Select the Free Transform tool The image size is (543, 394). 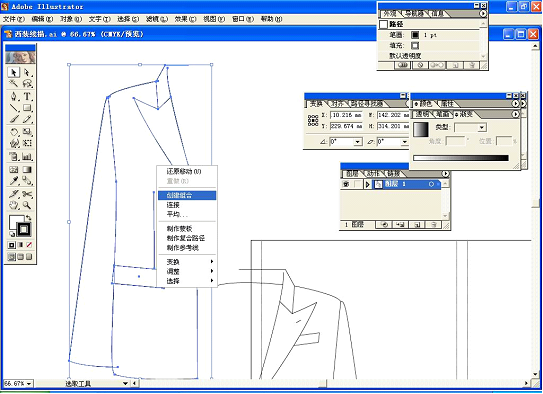click(27, 143)
